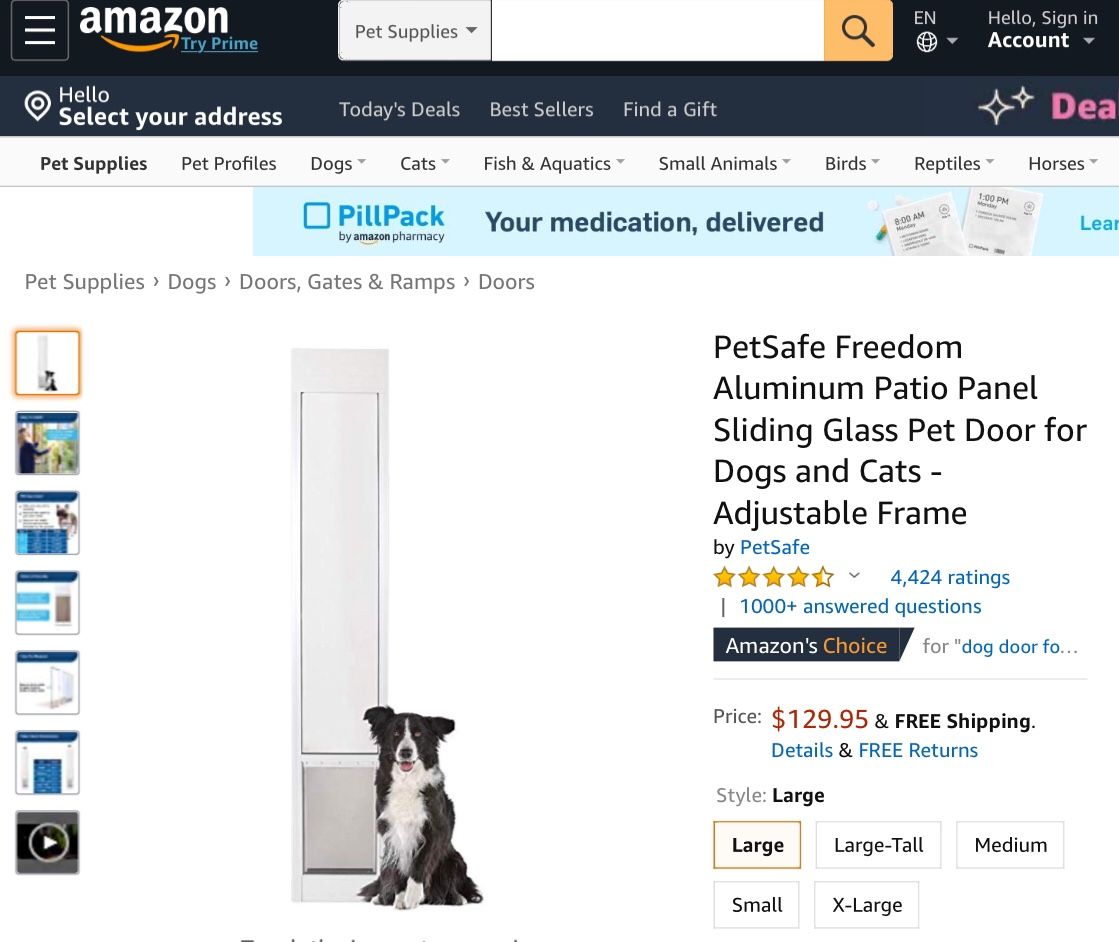
Task: Expand the Dogs category menu
Action: point(338,163)
